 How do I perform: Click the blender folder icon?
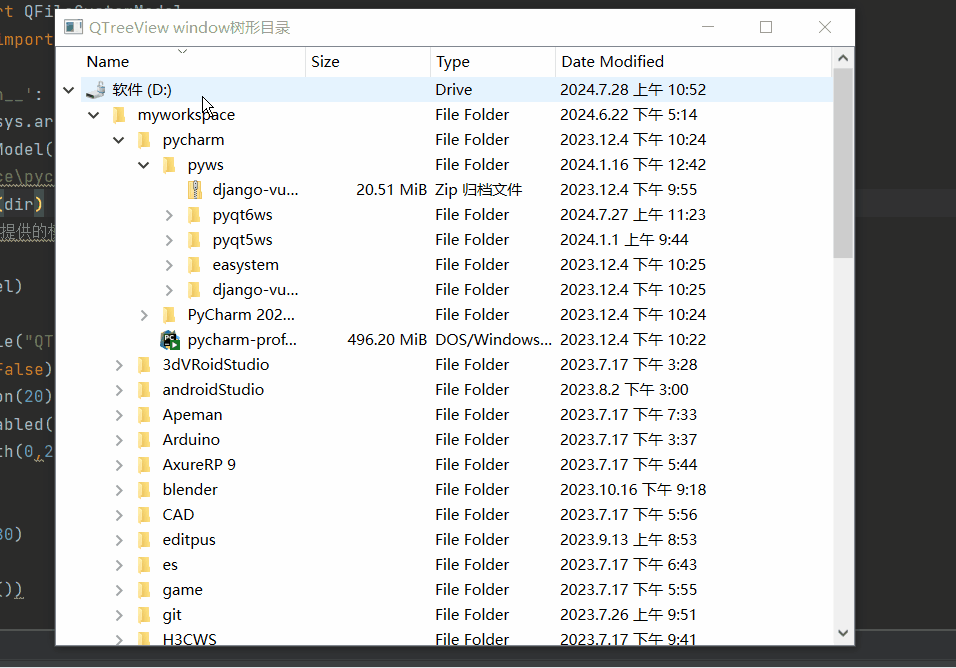[144, 489]
